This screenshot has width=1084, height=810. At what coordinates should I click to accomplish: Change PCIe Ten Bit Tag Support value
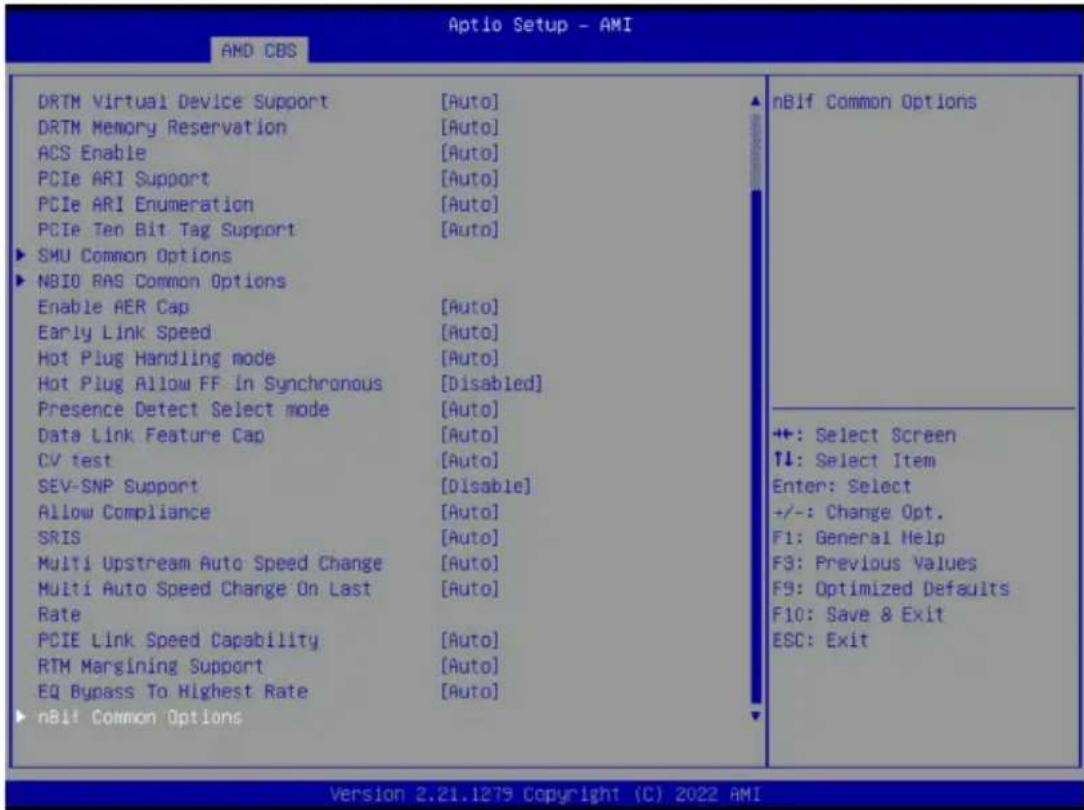point(469,229)
